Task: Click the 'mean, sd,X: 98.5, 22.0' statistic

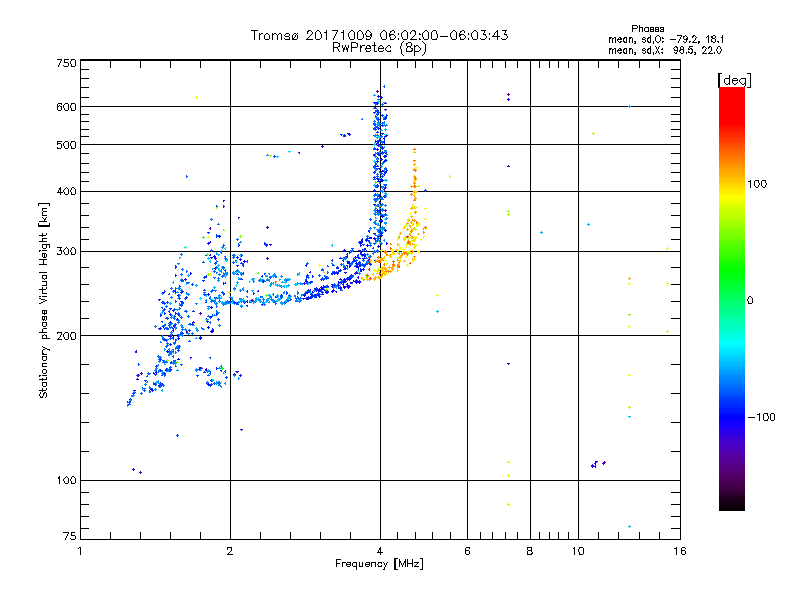Action: coord(665,50)
